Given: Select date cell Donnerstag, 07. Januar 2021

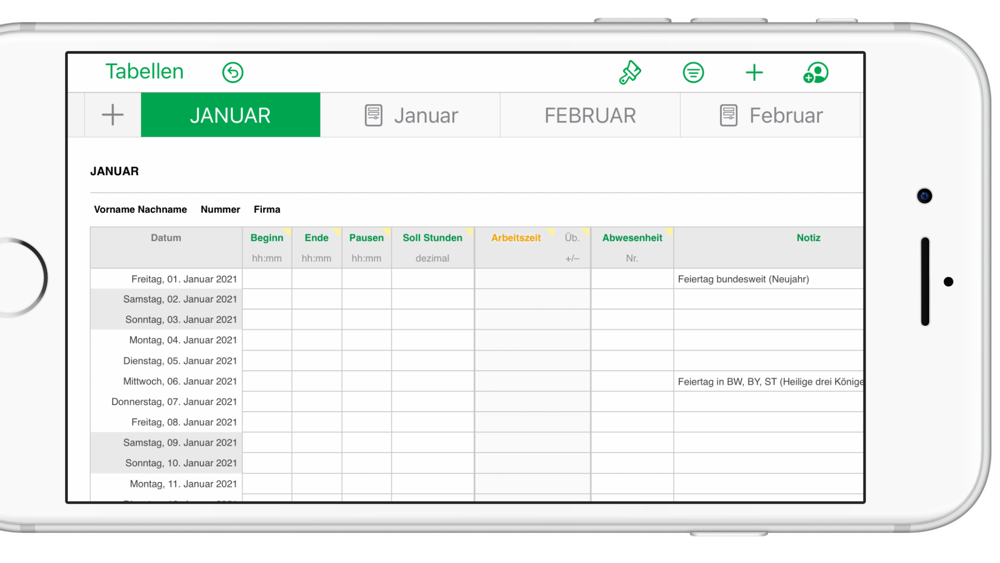Looking at the screenshot, I should 166,402.
